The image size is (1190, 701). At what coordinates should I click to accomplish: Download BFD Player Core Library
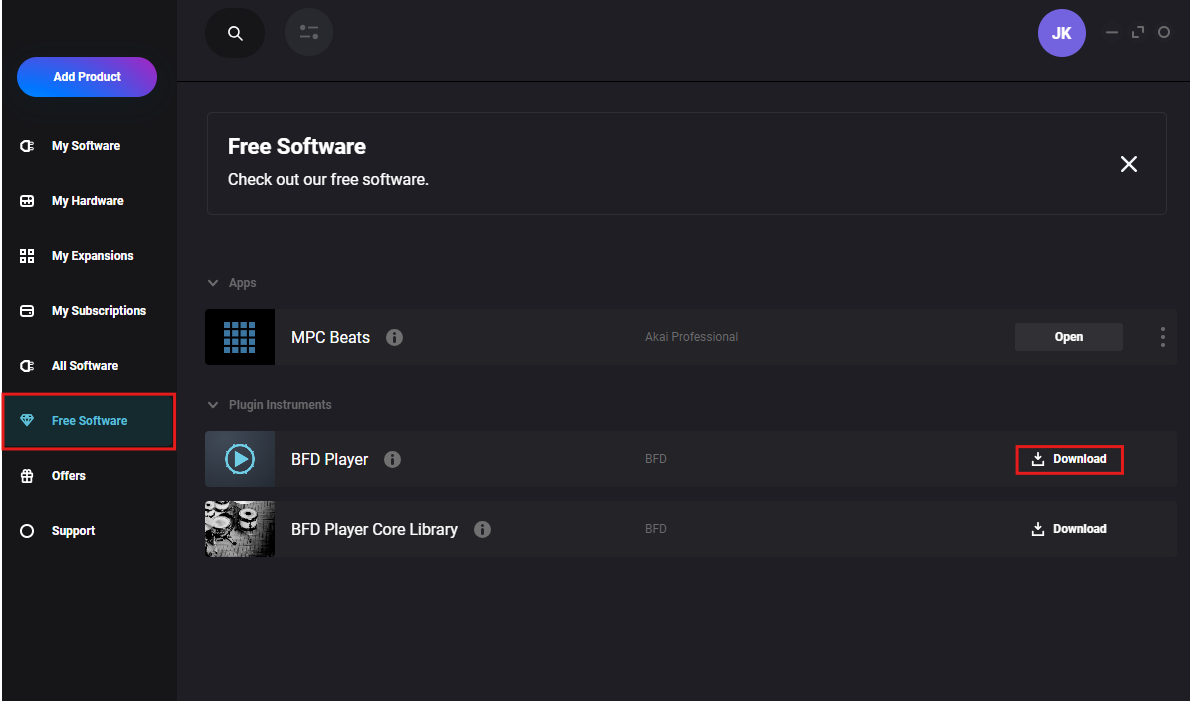(1069, 529)
